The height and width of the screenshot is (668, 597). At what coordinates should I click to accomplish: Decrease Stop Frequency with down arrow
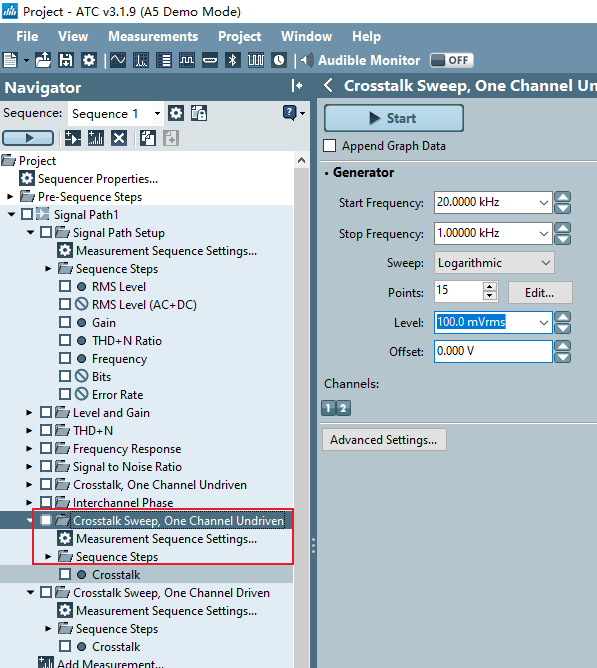(x=563, y=239)
